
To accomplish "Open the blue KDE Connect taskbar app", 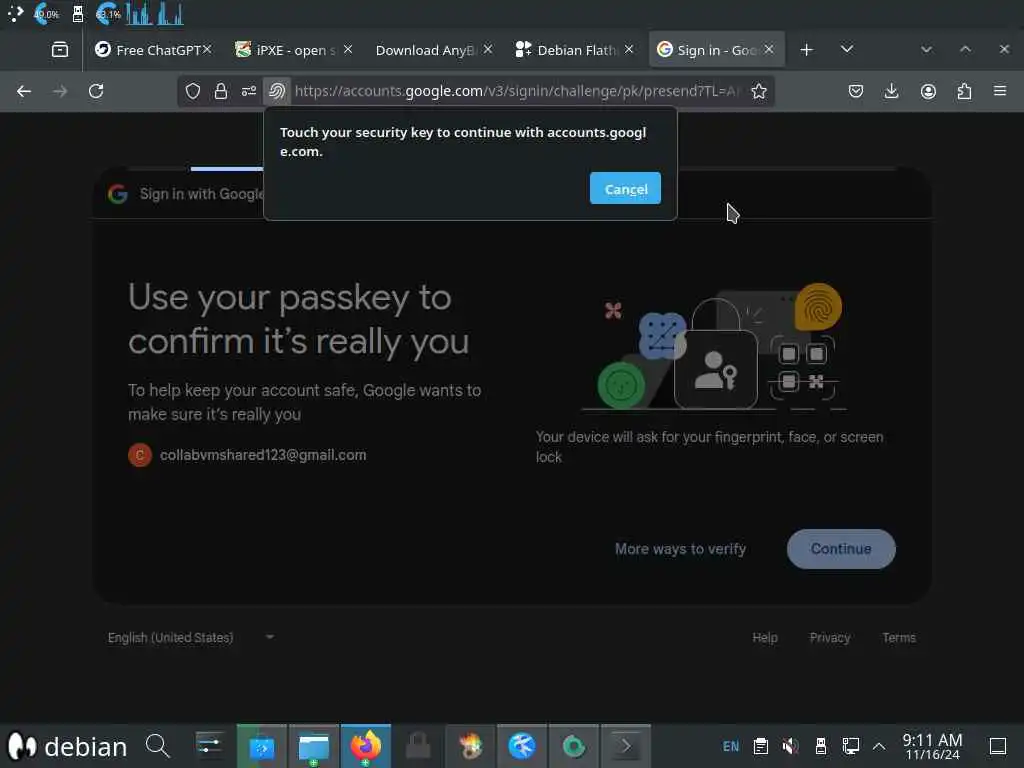I will pos(261,746).
